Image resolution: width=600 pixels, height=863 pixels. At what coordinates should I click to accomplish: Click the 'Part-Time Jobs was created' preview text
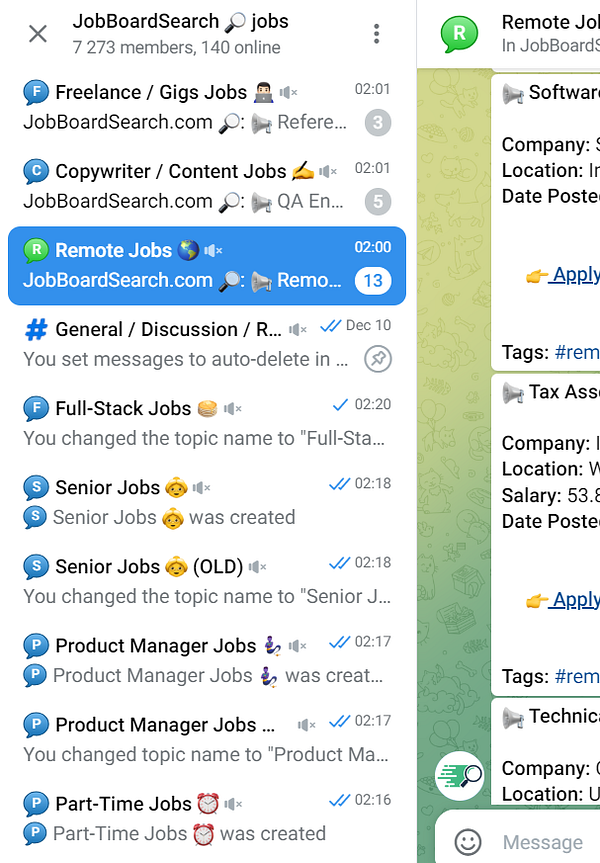[189, 834]
